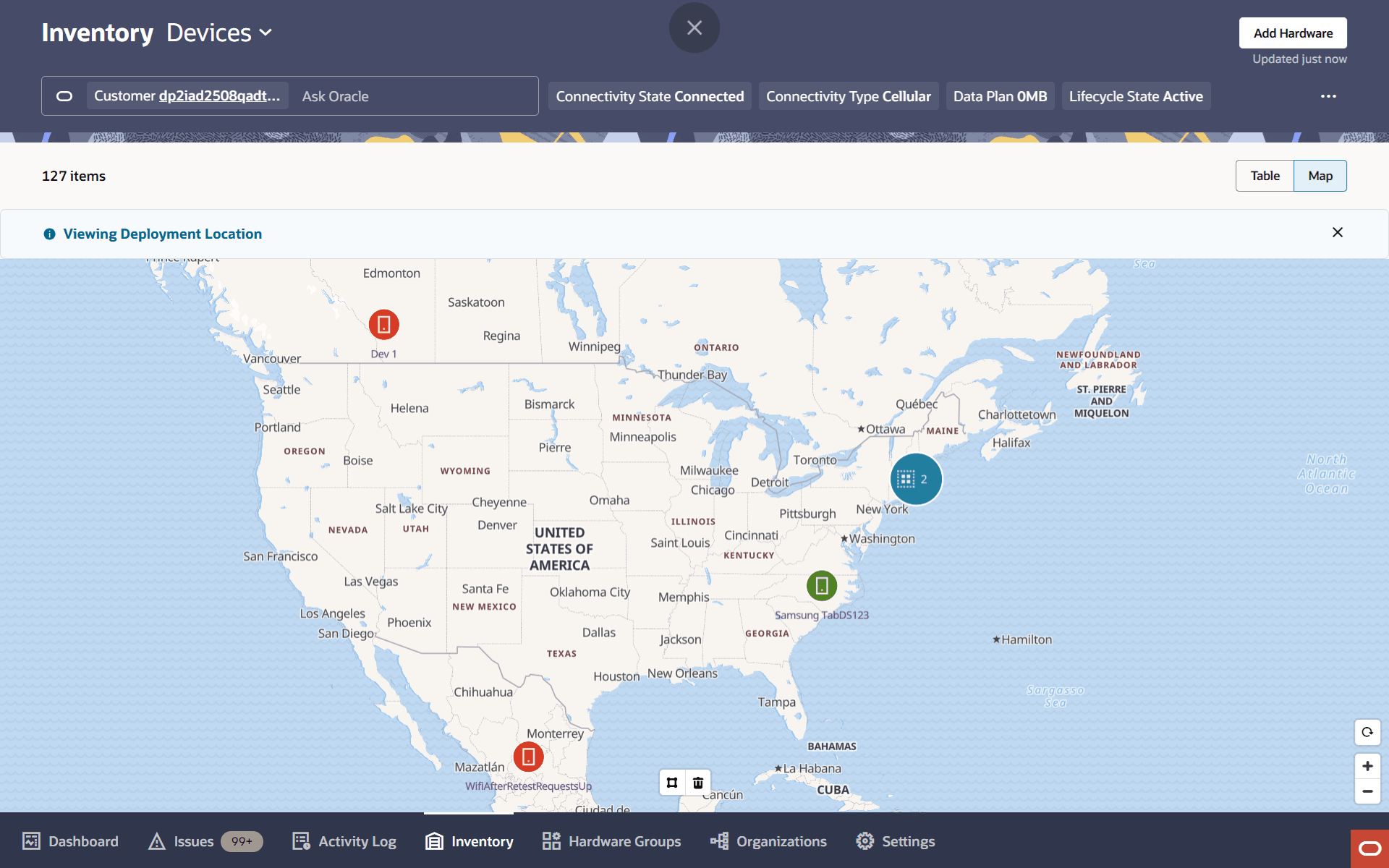Click the WifiAfterRetestRequestsUp map label

(x=528, y=786)
